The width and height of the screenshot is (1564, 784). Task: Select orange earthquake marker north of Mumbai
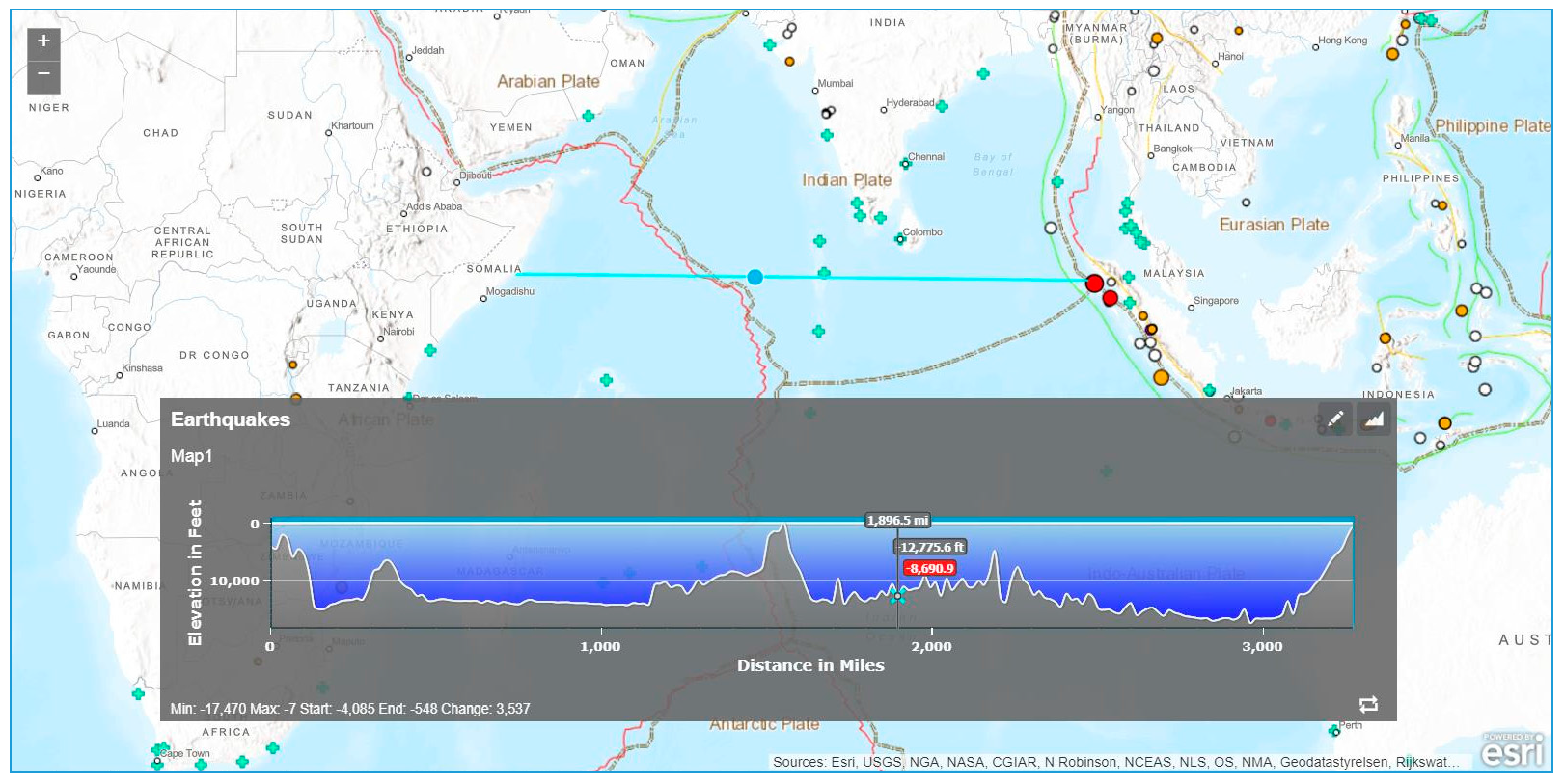789,61
